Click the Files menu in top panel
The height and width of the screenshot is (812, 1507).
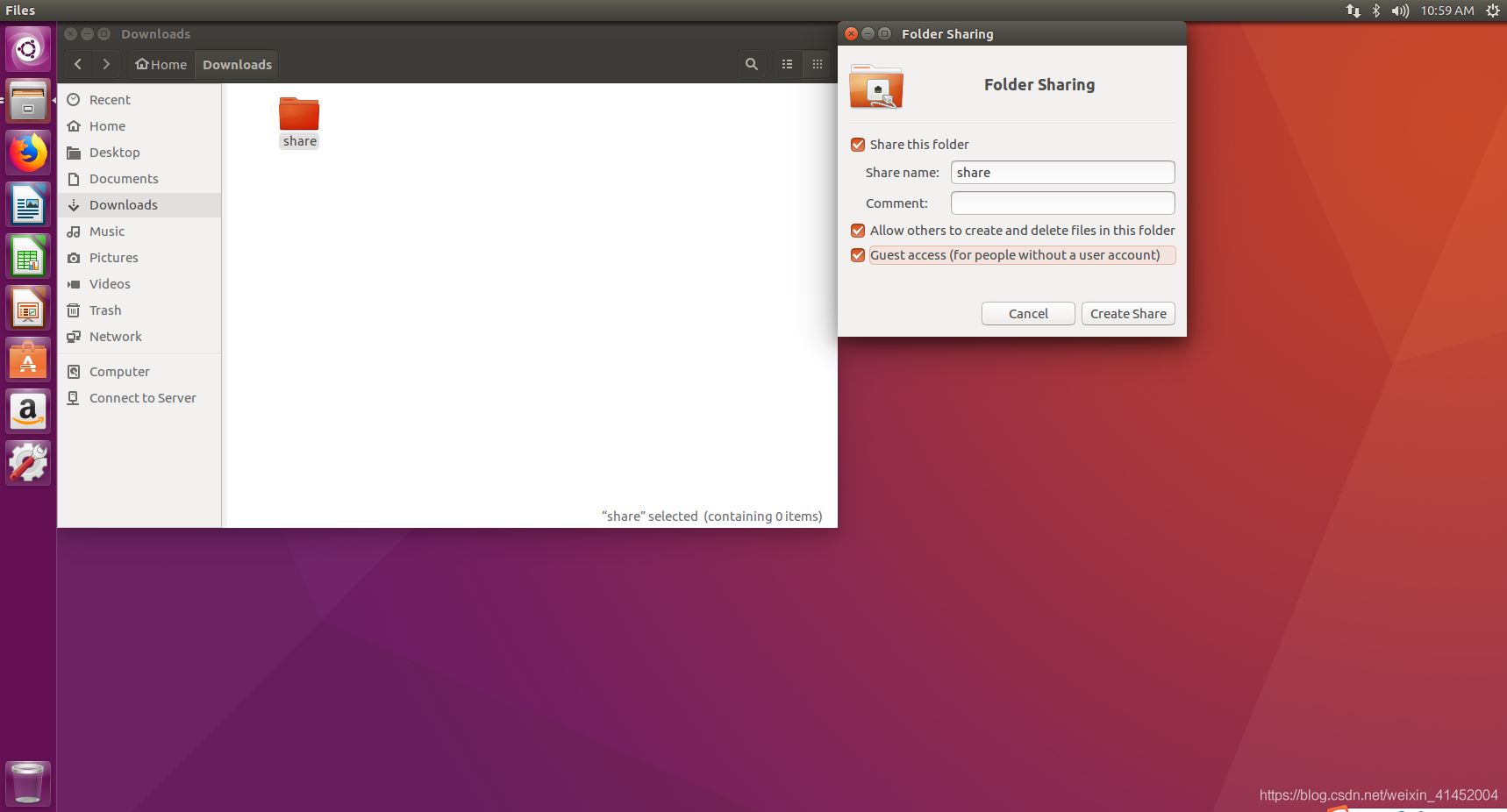pos(20,11)
